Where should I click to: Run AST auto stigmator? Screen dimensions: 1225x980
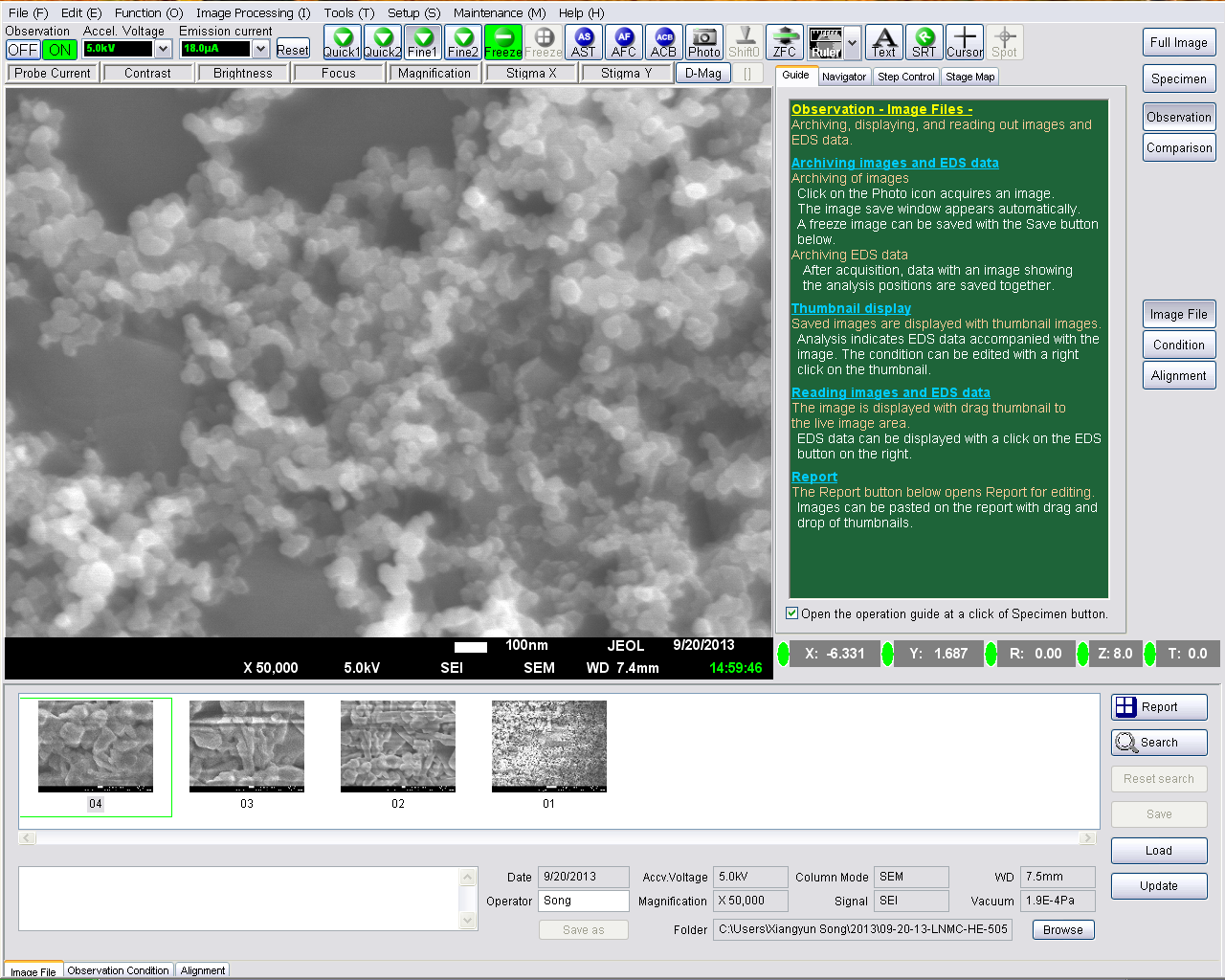click(x=583, y=42)
